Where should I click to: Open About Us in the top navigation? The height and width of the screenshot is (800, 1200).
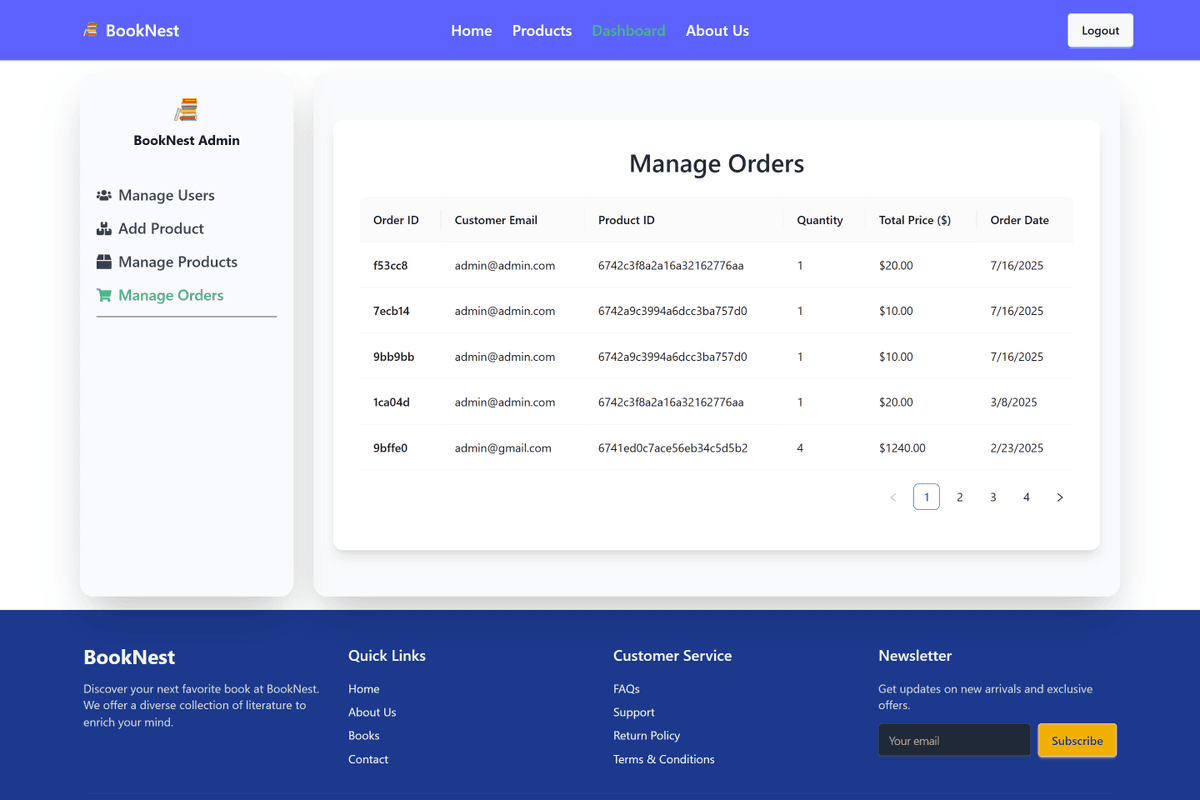coord(717,31)
